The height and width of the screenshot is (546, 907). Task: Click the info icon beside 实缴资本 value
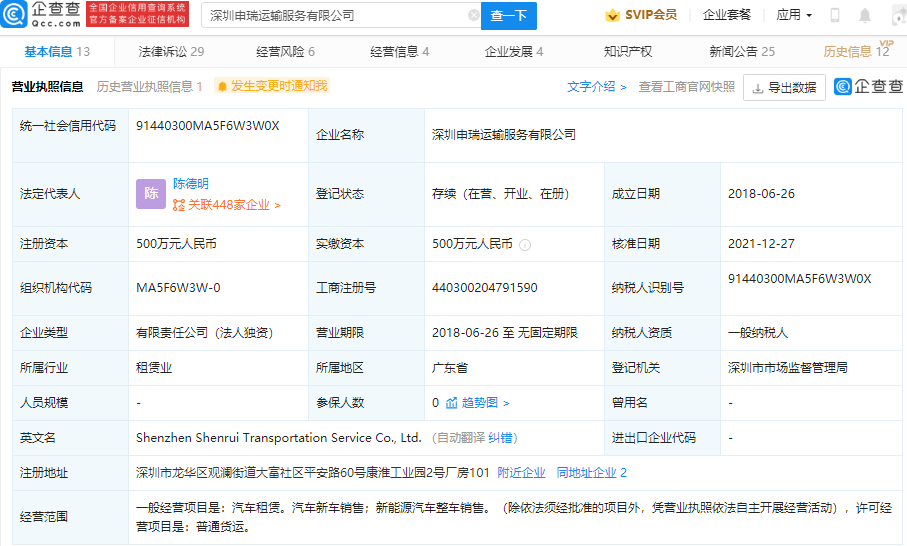point(525,245)
